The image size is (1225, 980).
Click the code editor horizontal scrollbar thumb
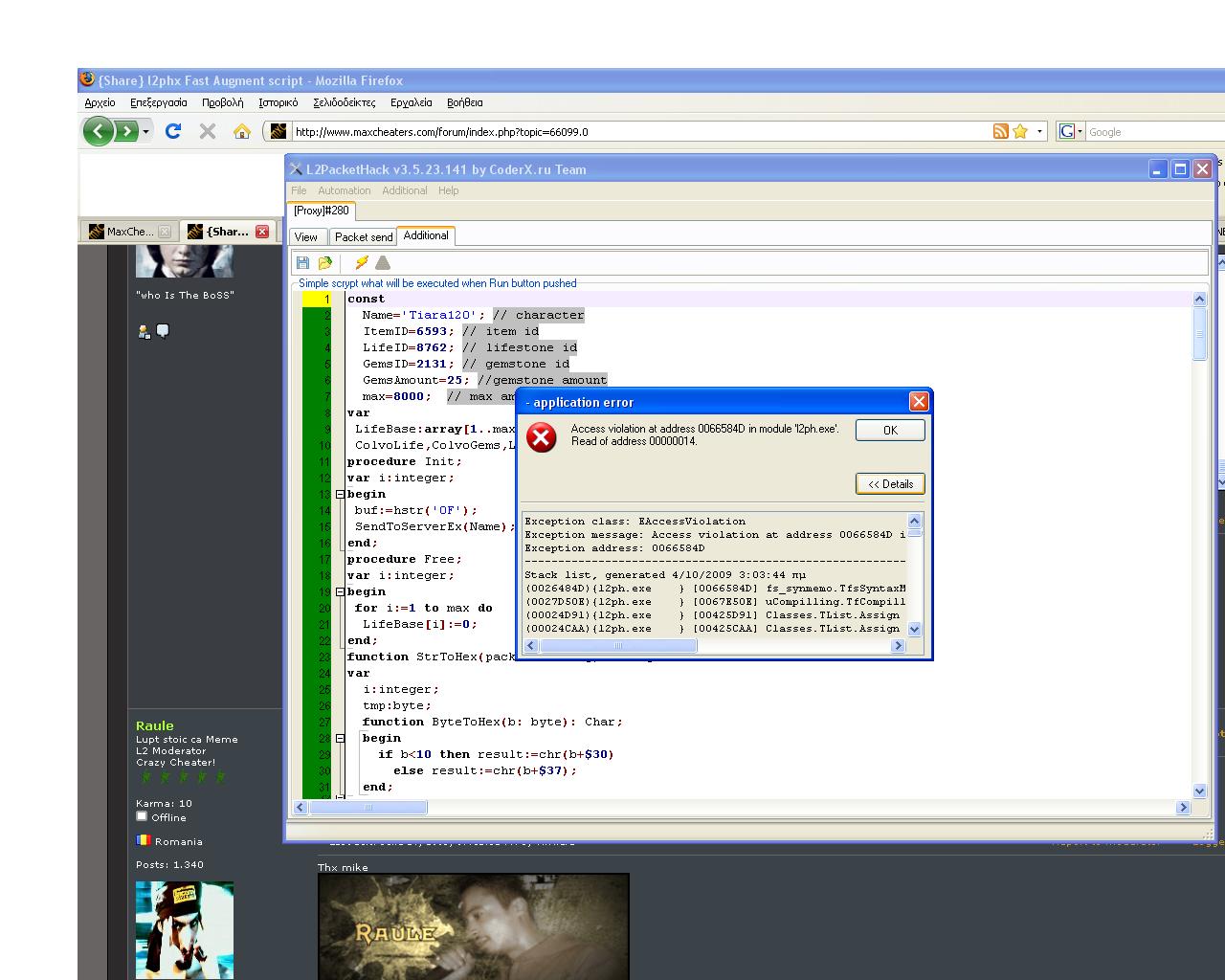tap(368, 808)
